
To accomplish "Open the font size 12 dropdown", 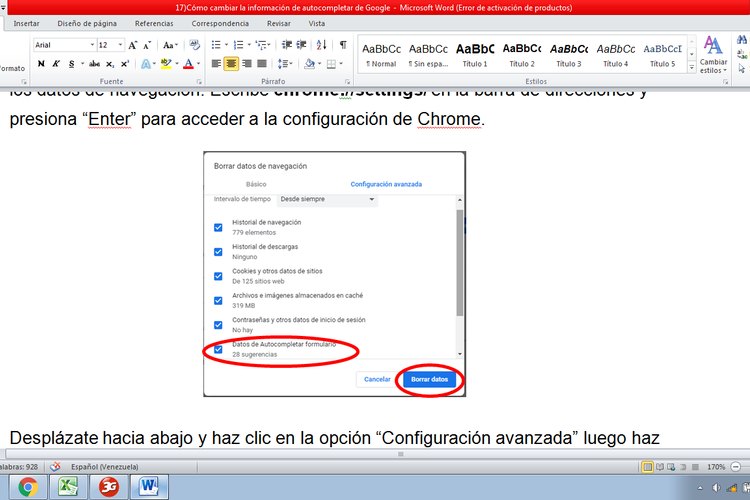I will click(x=121, y=45).
